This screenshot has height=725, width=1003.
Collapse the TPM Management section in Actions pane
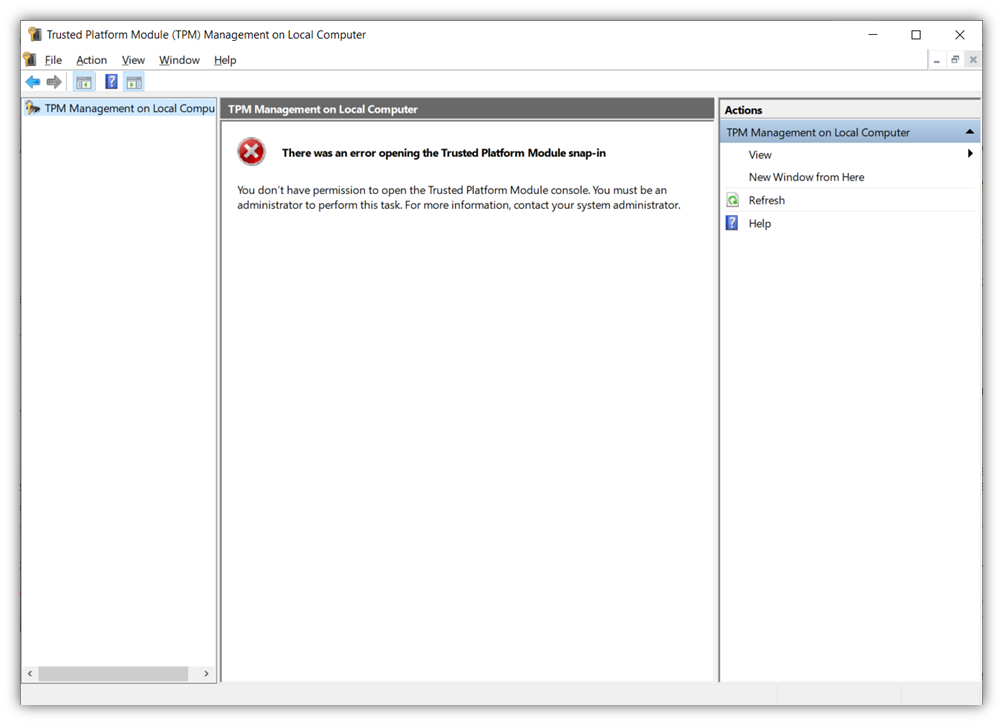pyautogui.click(x=970, y=132)
